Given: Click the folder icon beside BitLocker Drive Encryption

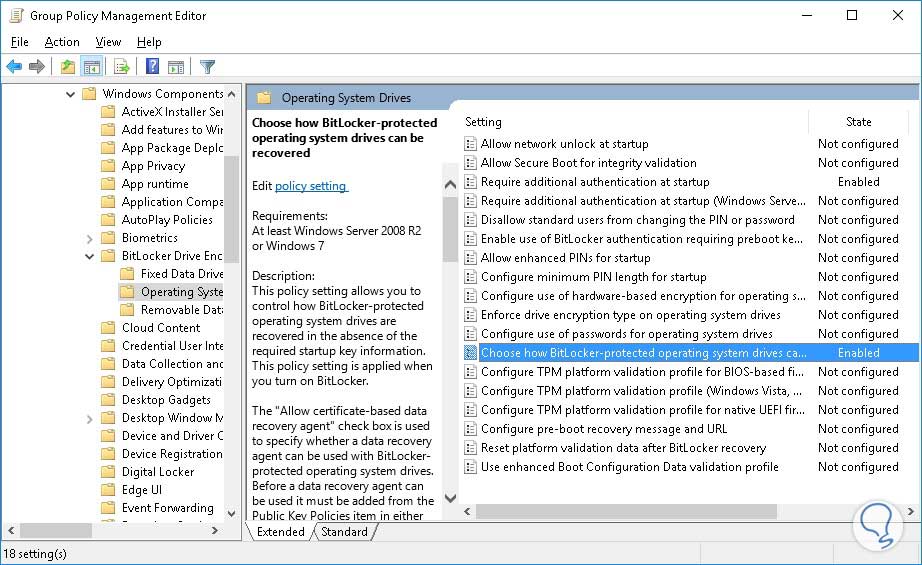Looking at the screenshot, I should 108,256.
